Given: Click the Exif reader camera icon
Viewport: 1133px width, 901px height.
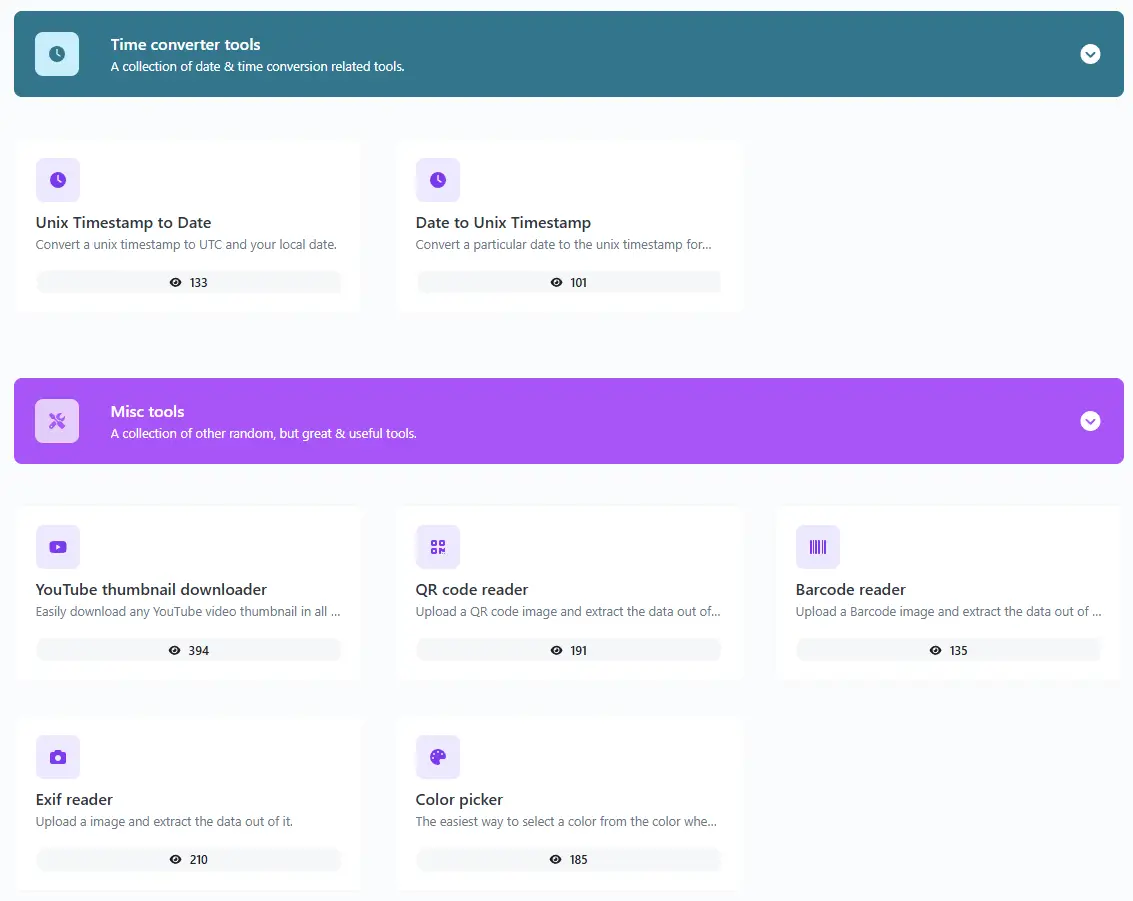Looking at the screenshot, I should coord(58,757).
